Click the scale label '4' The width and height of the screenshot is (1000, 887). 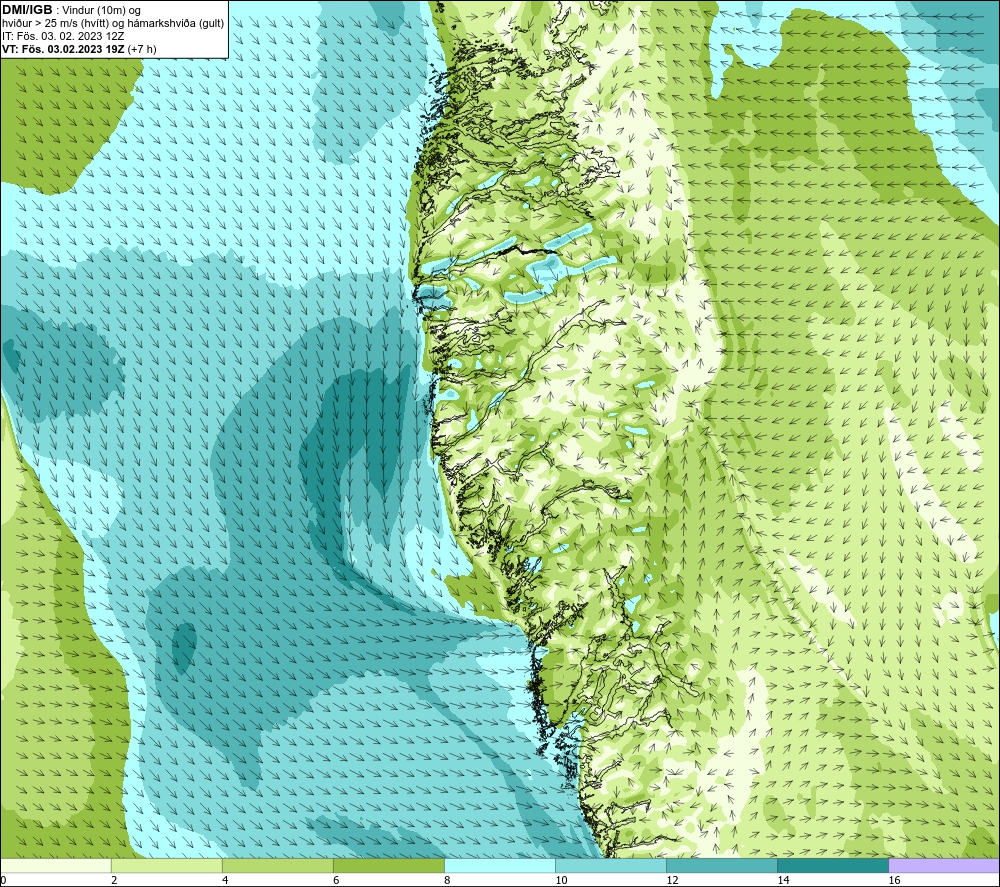tap(225, 880)
